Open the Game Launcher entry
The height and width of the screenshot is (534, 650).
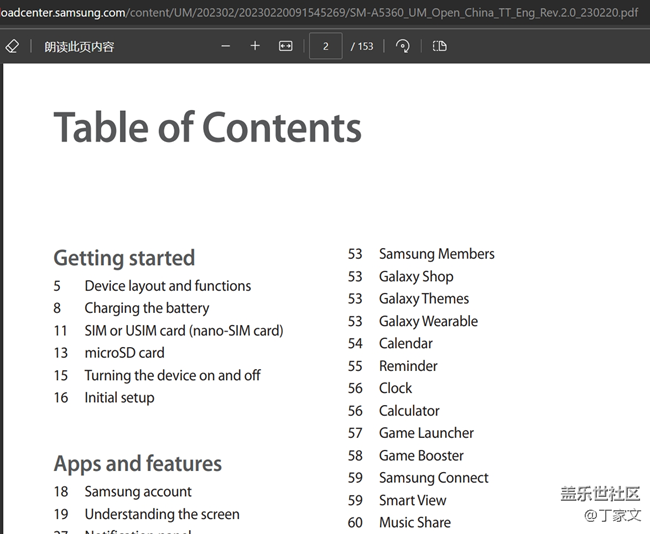click(x=426, y=433)
